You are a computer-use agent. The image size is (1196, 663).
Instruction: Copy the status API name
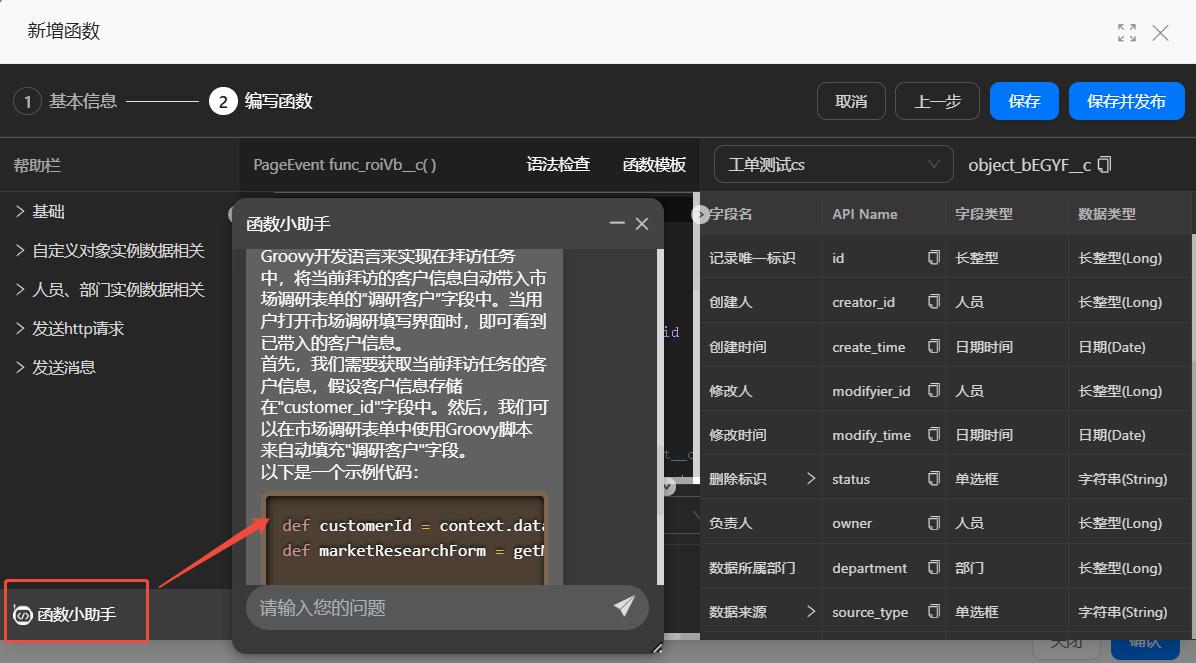click(x=934, y=479)
